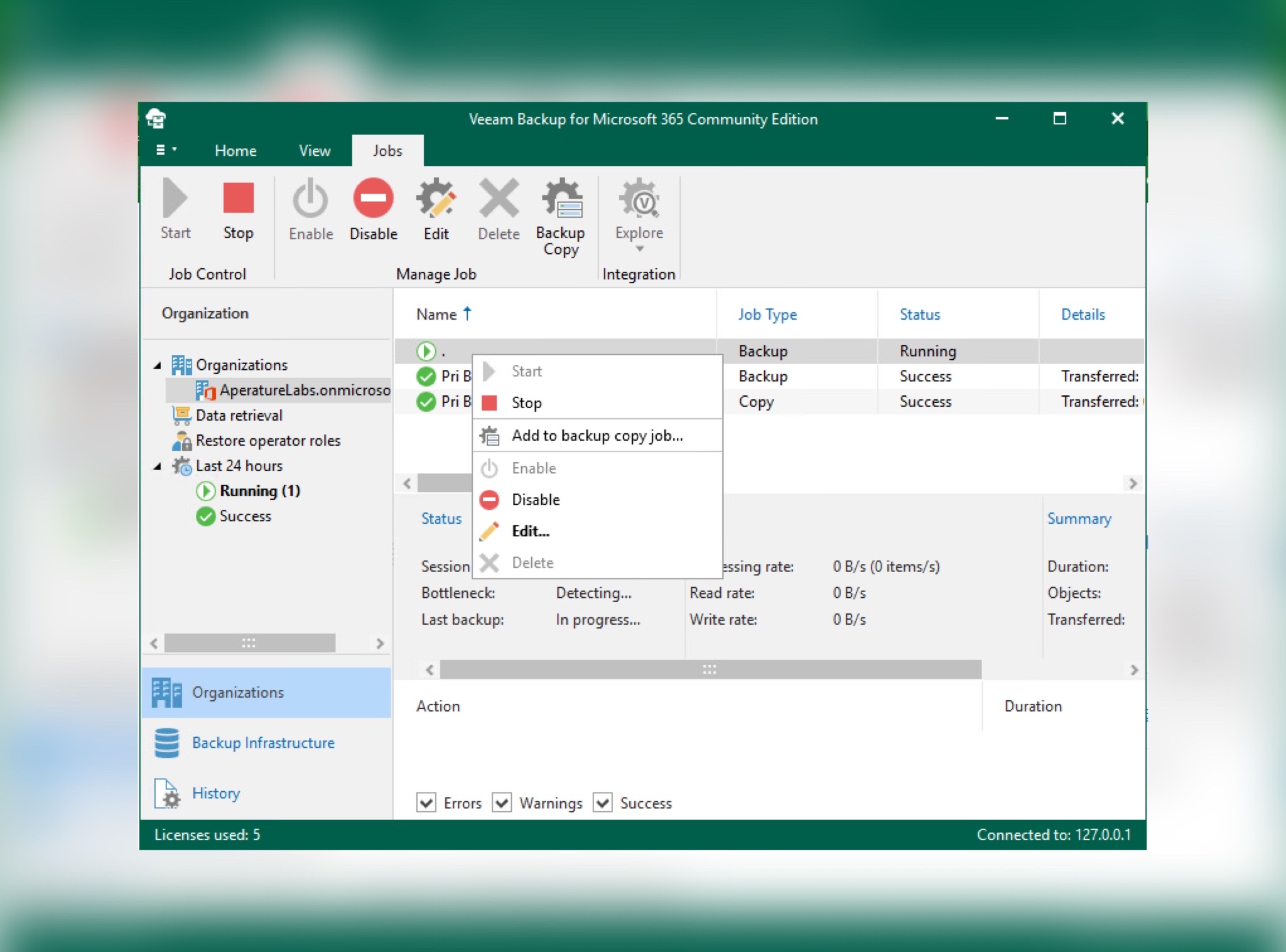
Task: Open the History navigation pane
Action: [x=266, y=792]
